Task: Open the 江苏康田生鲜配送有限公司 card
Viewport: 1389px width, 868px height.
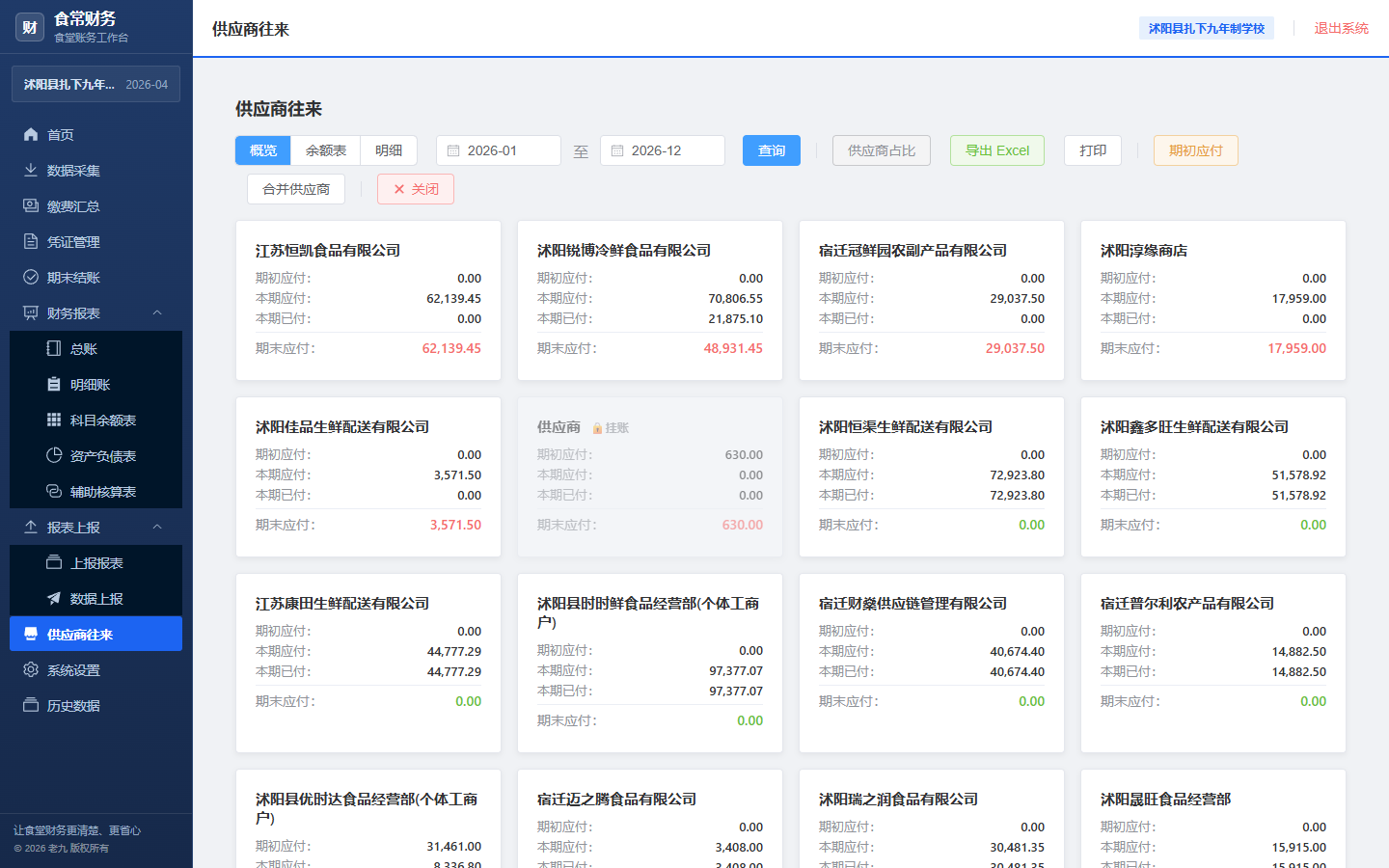Action: [x=368, y=664]
